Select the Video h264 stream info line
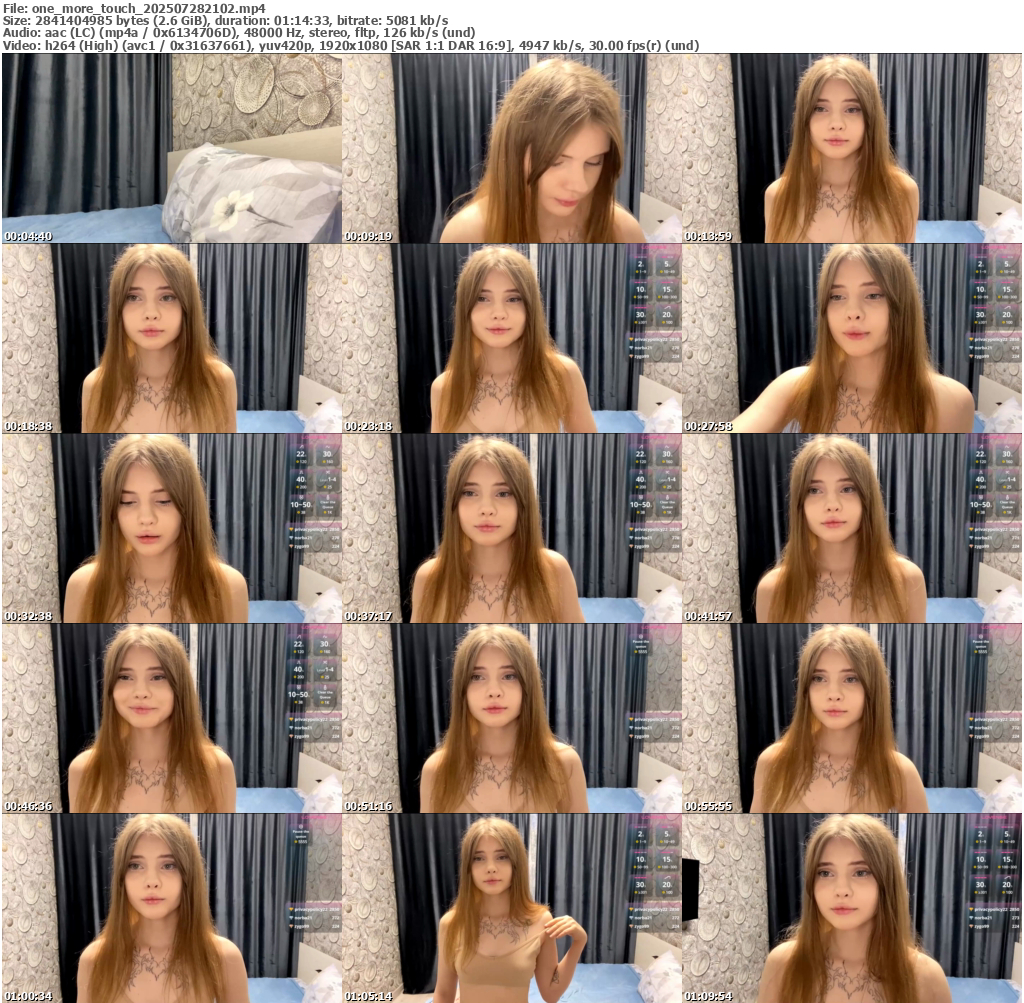 click(x=351, y=46)
